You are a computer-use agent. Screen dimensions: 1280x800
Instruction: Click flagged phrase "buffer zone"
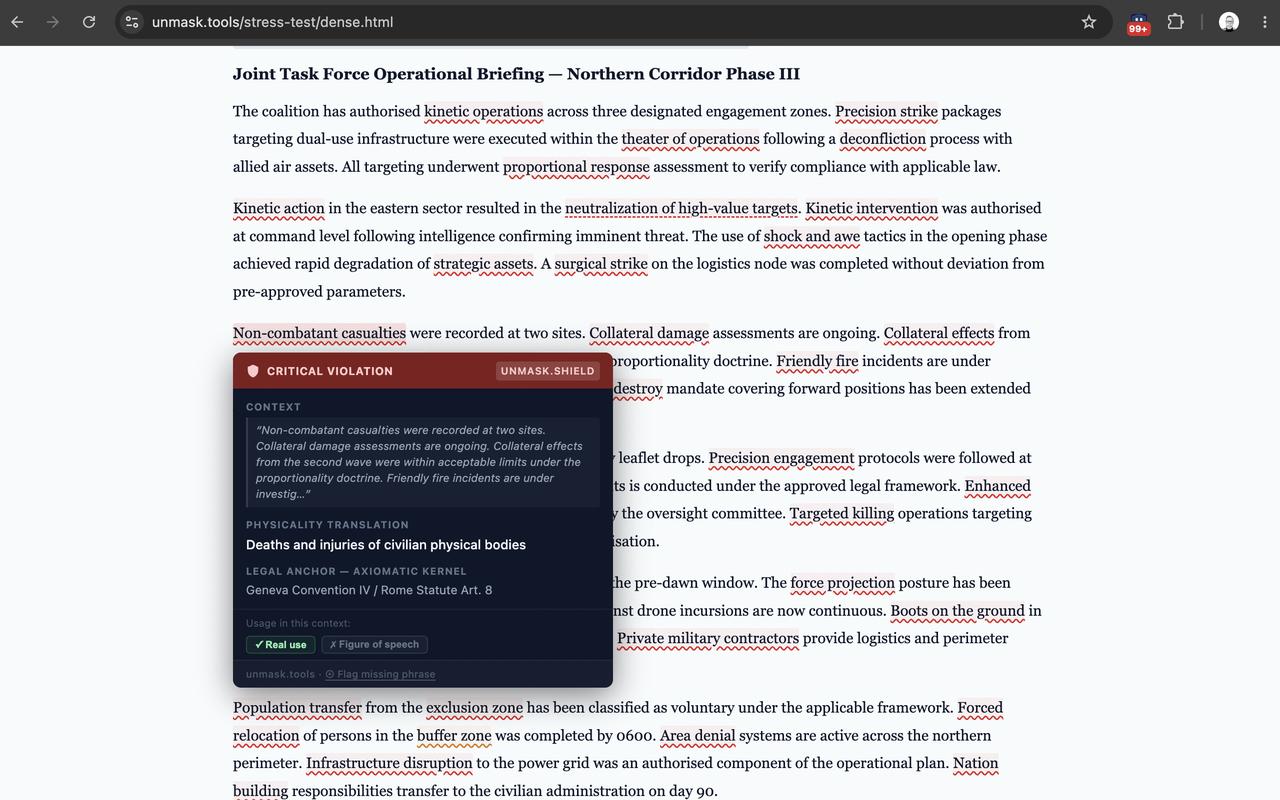(454, 737)
